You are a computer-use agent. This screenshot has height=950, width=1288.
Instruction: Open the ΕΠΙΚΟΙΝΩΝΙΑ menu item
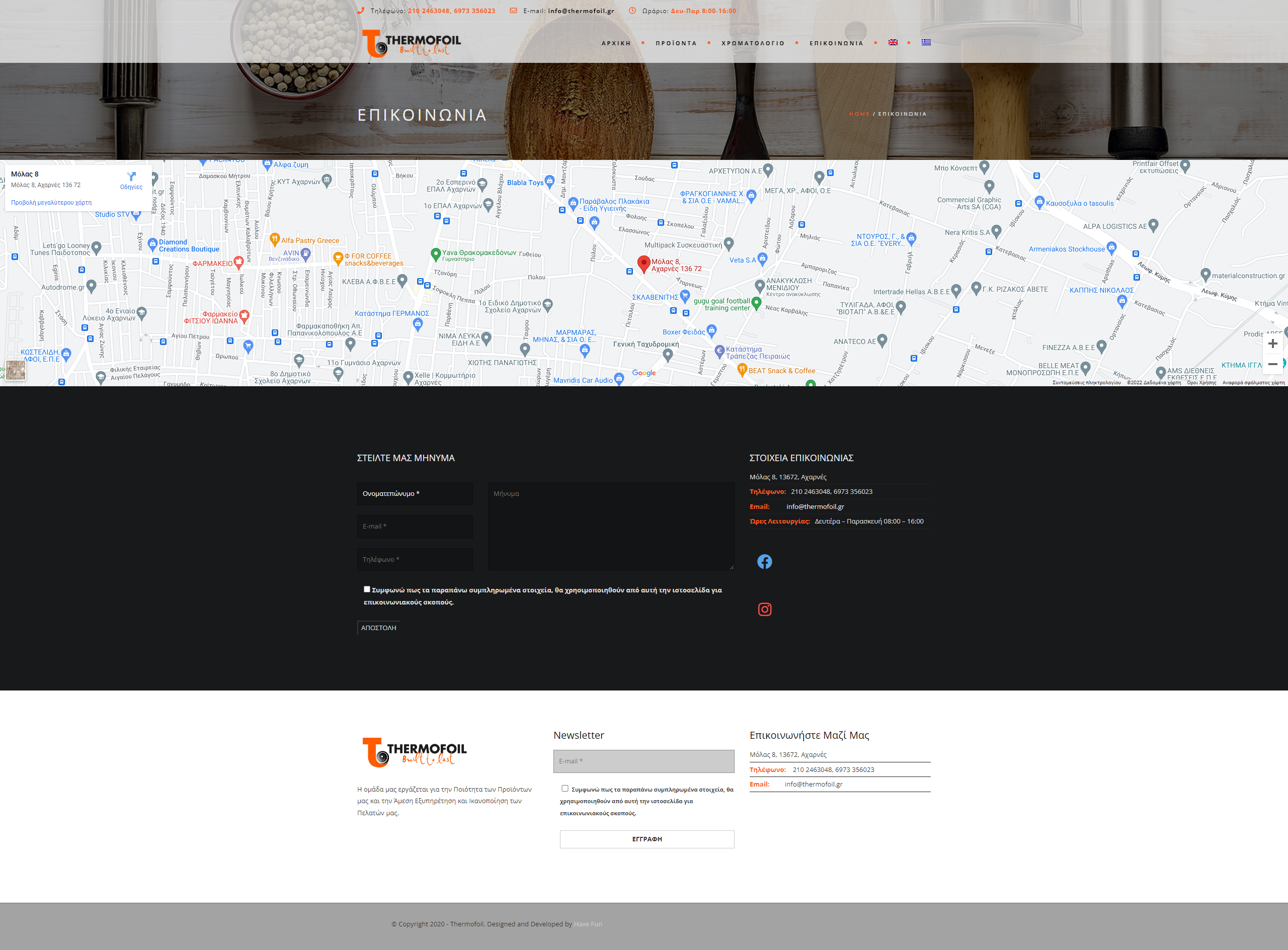836,43
